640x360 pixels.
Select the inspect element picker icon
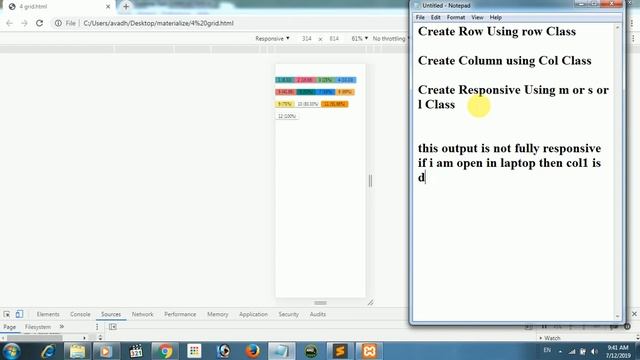pos(7,314)
